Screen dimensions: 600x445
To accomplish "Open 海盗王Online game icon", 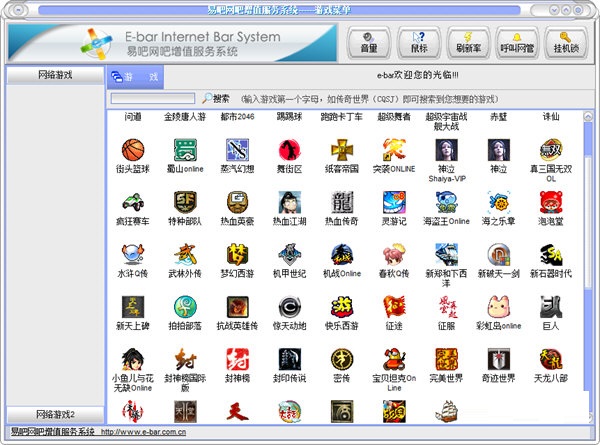I will (446, 202).
